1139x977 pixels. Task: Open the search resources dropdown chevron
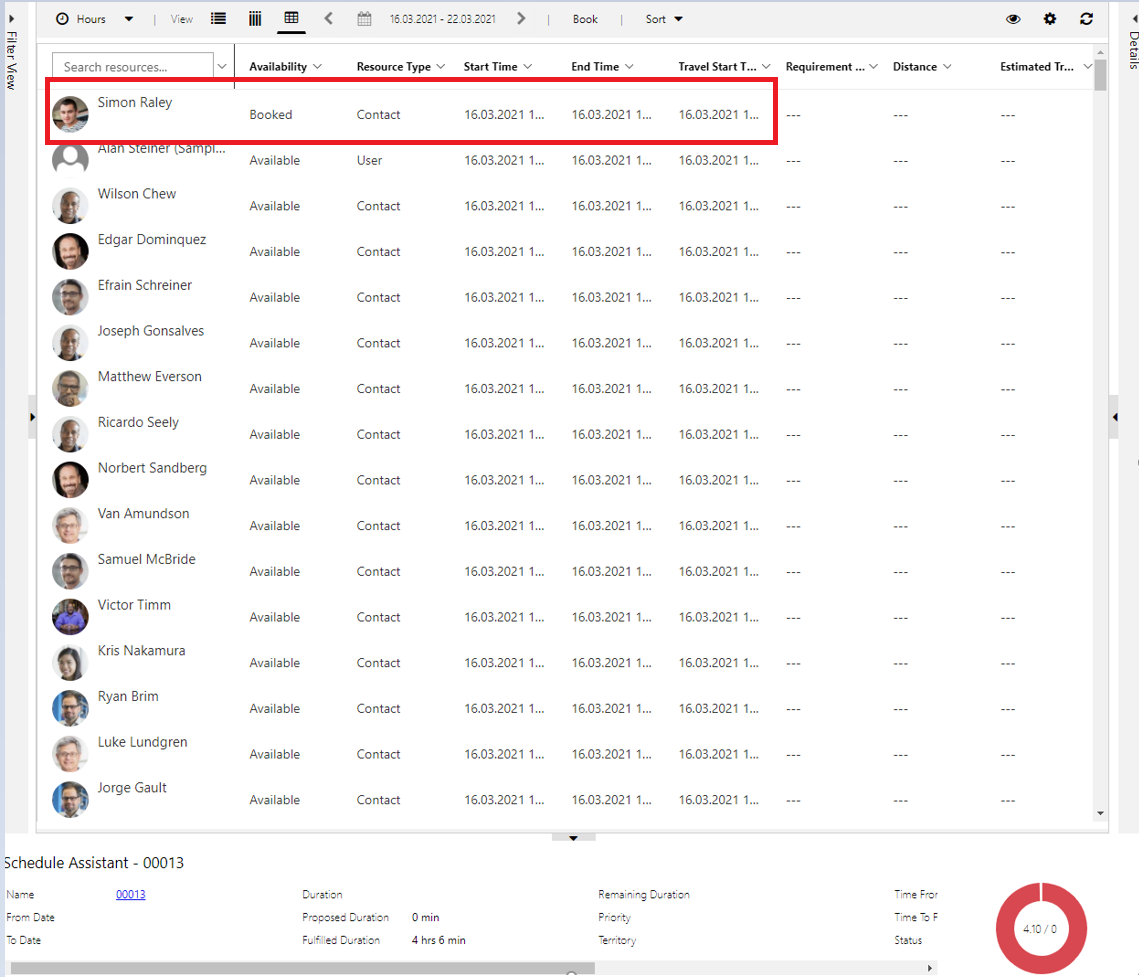pos(222,67)
